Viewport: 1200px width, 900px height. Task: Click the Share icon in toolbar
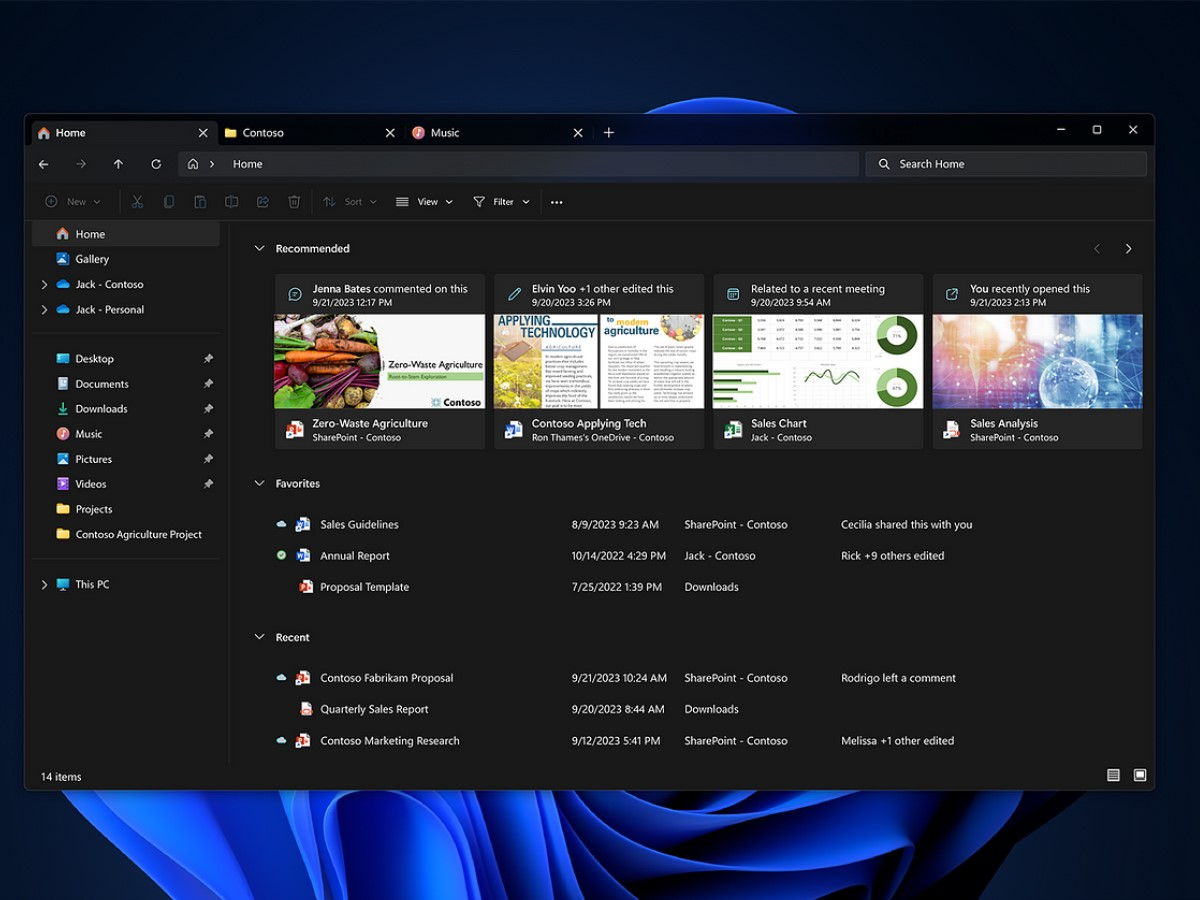[263, 202]
